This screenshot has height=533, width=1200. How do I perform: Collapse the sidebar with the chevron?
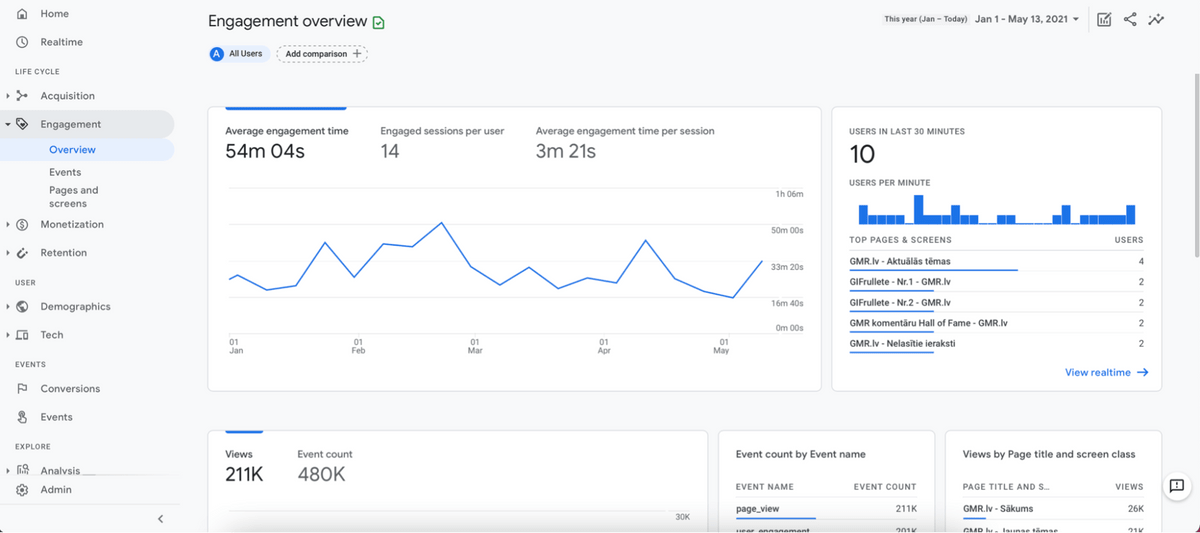click(x=161, y=519)
